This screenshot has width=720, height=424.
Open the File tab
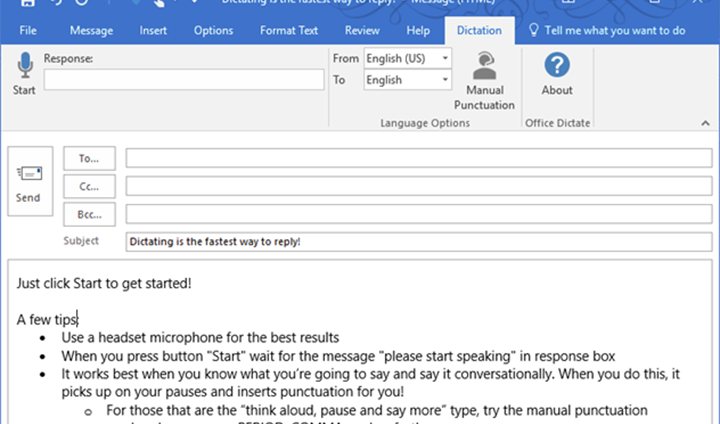29,30
